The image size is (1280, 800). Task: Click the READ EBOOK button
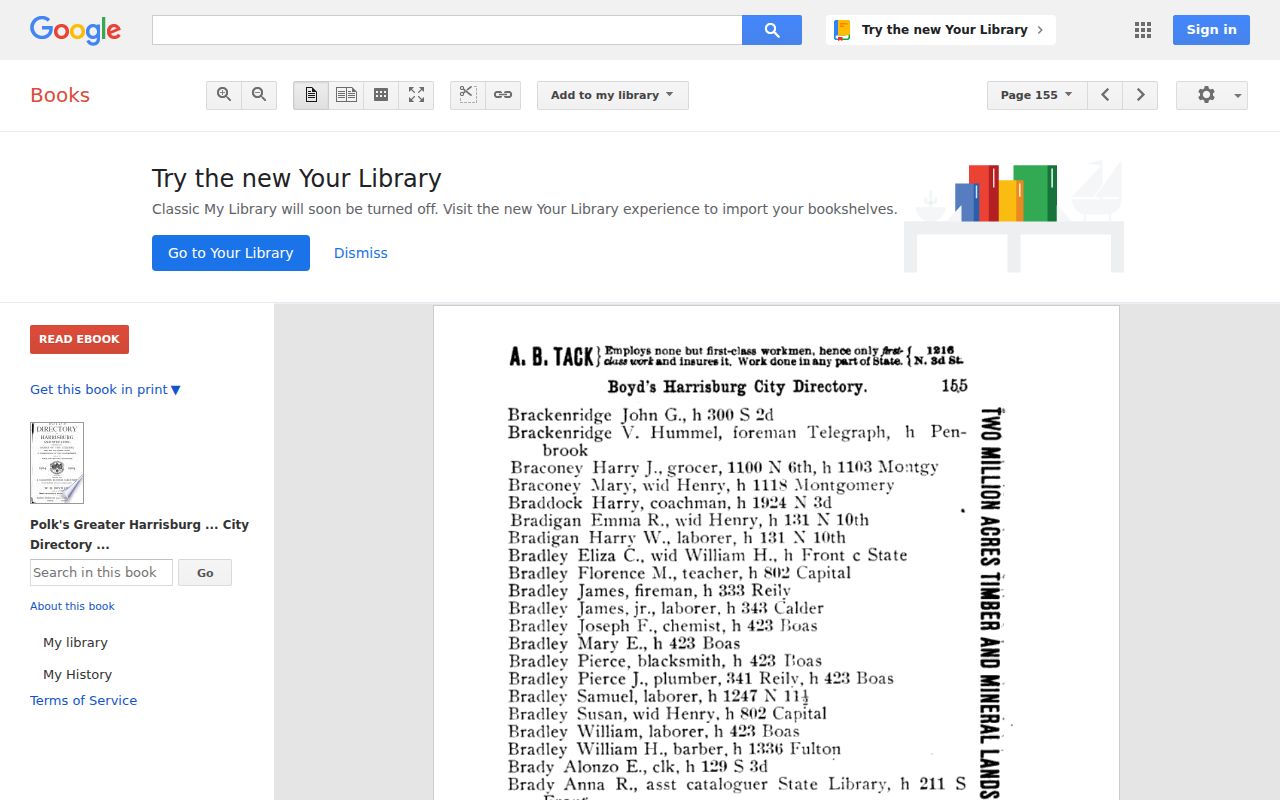(79, 339)
